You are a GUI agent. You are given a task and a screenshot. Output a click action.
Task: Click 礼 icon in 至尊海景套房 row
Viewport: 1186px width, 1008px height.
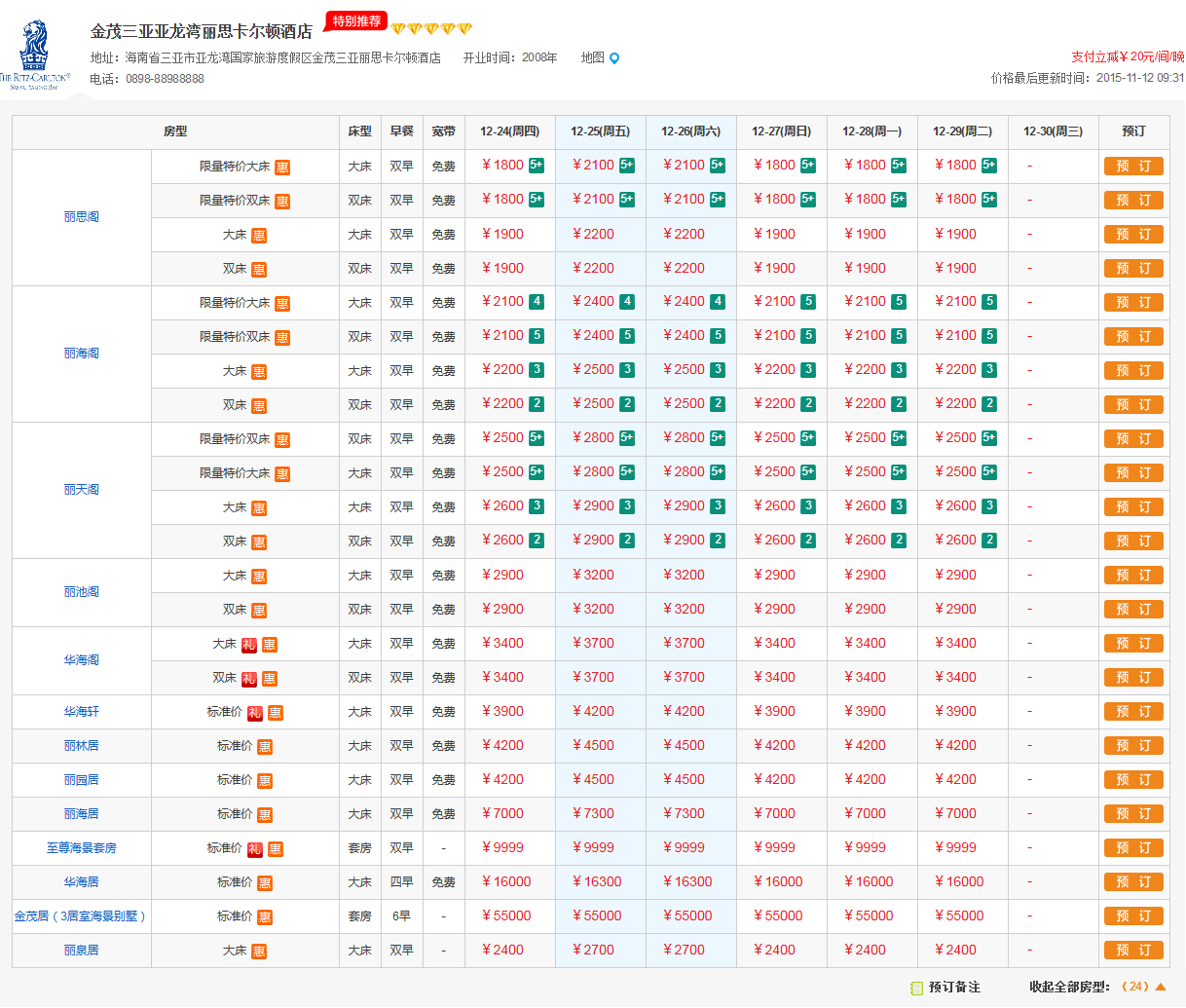(254, 849)
